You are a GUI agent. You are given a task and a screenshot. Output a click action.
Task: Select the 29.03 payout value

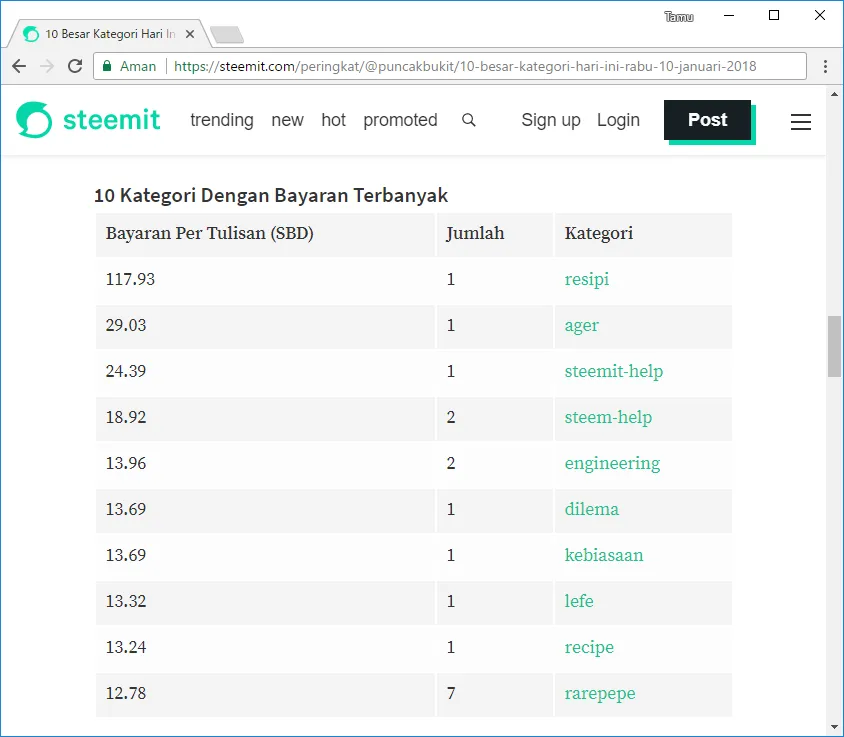126,325
